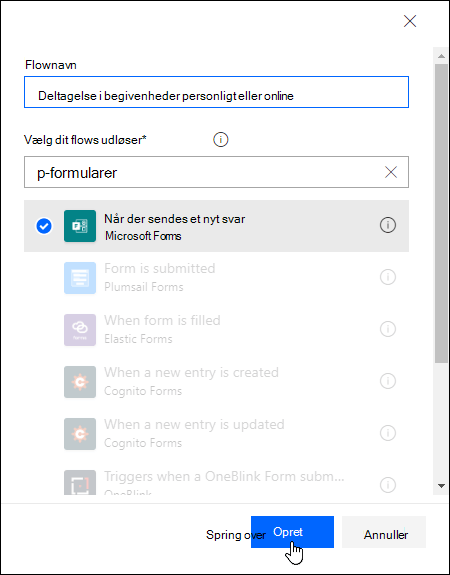This screenshot has width=450, height=575.
Task: Select When a new entry is created
Action: tap(216, 382)
